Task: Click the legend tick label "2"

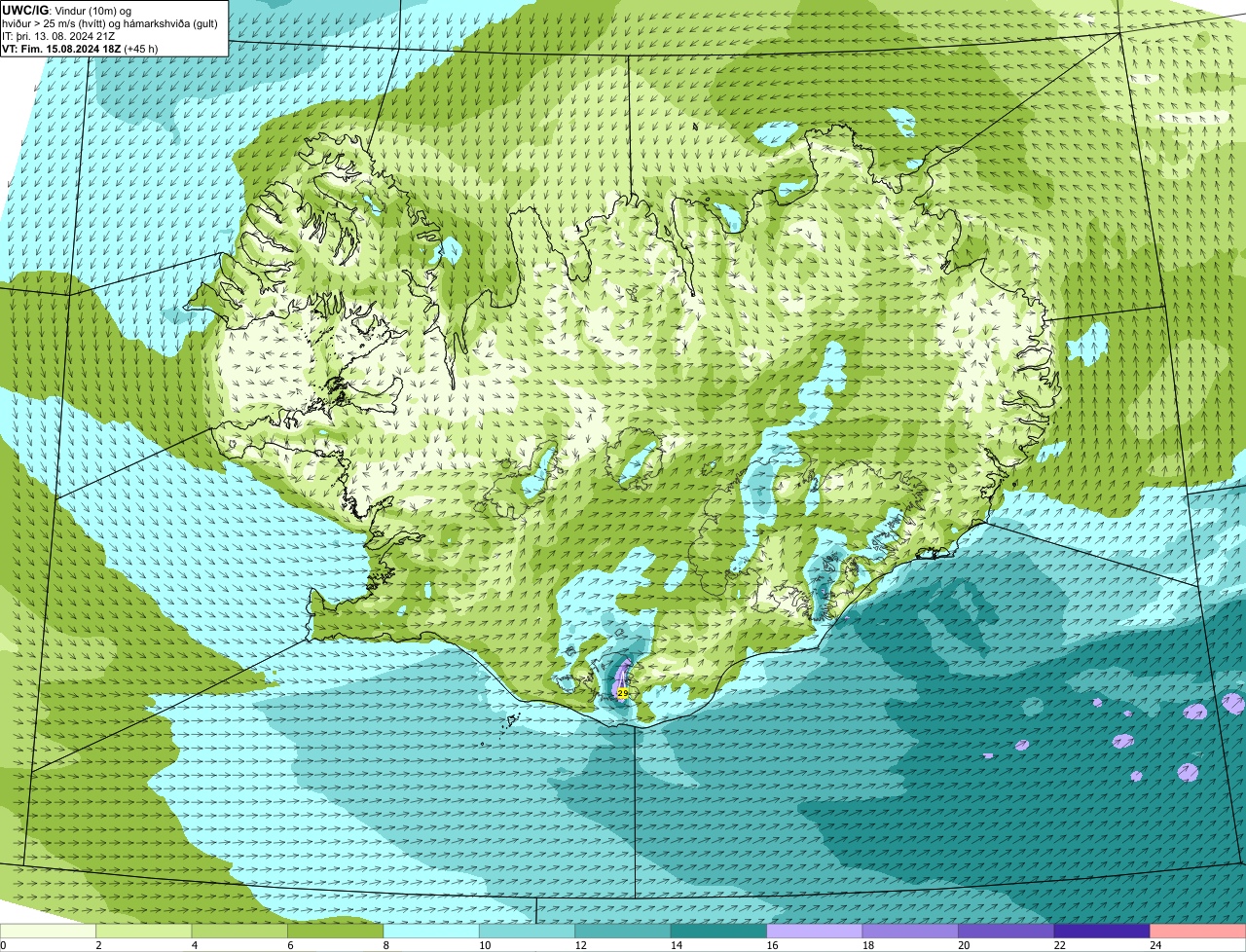Action: point(98,945)
